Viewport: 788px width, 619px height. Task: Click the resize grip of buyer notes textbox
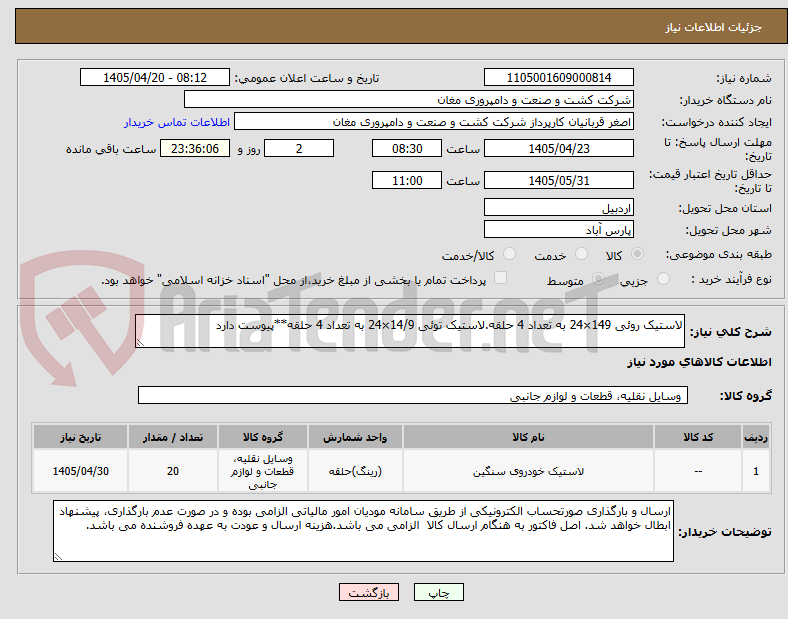(x=58, y=557)
